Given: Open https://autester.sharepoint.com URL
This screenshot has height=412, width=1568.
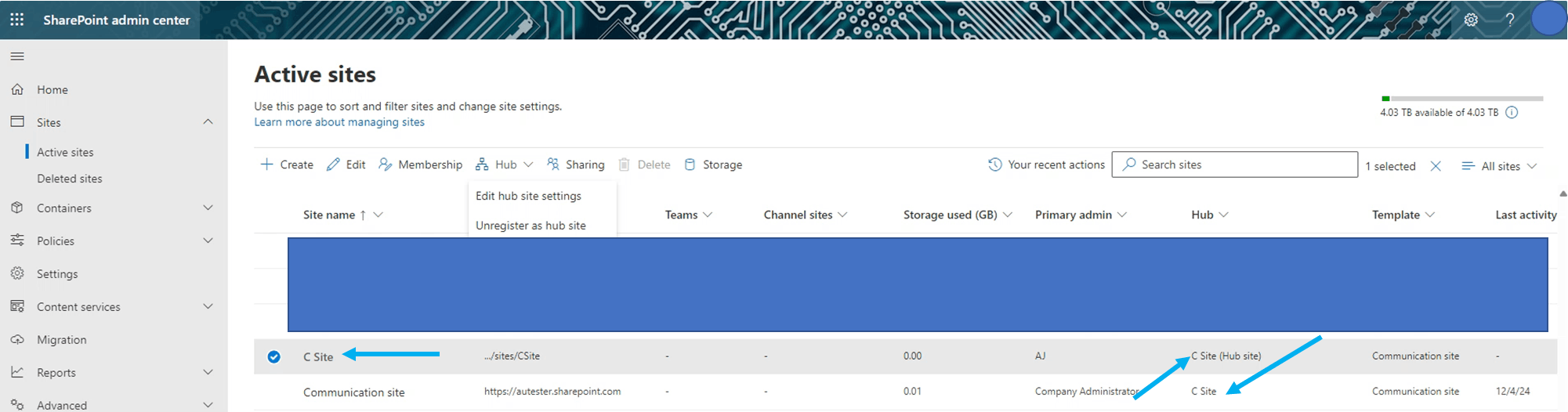Looking at the screenshot, I should 552,391.
